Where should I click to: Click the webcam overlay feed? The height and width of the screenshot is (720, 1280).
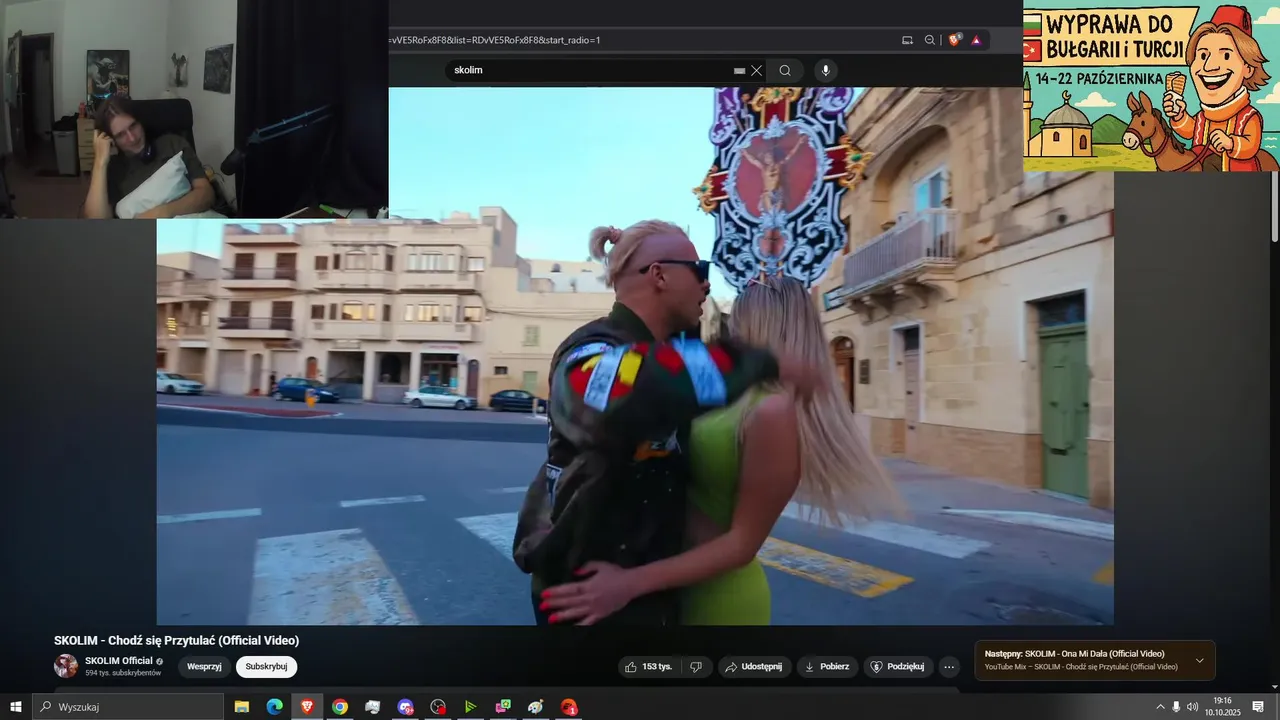tap(194, 109)
